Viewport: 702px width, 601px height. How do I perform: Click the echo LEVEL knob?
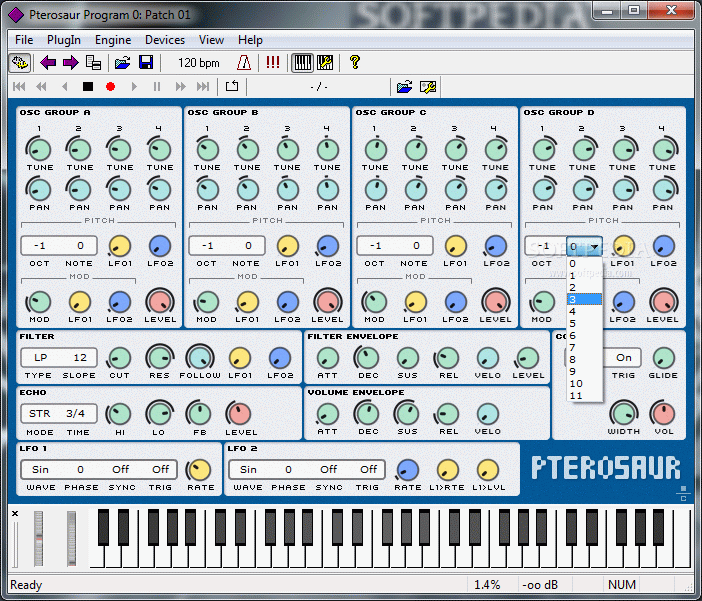pos(239,414)
